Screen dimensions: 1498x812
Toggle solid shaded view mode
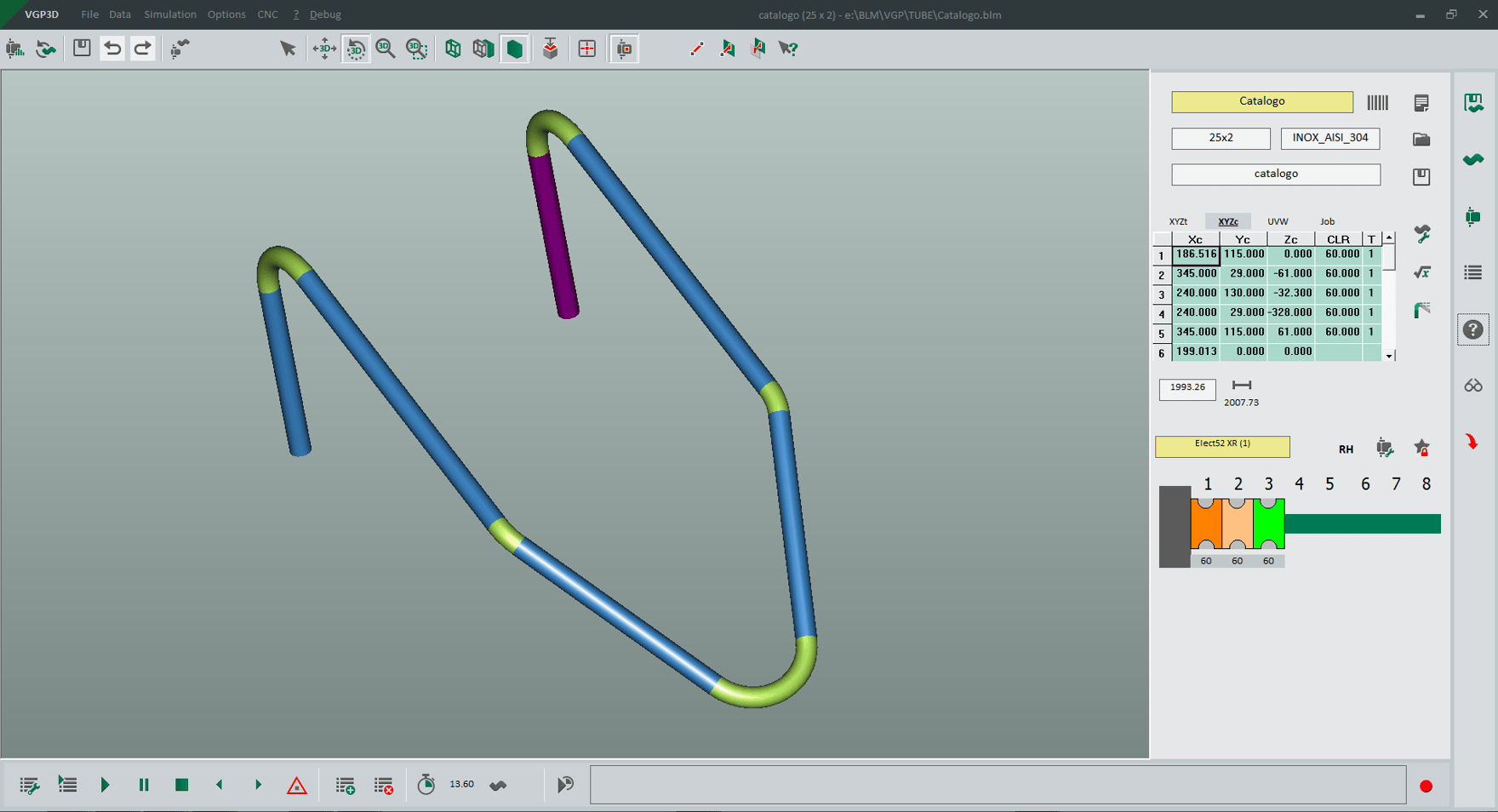[x=515, y=49]
